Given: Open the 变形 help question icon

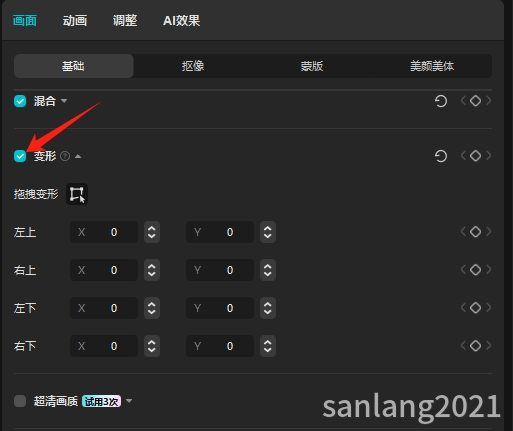Looking at the screenshot, I should [65, 156].
